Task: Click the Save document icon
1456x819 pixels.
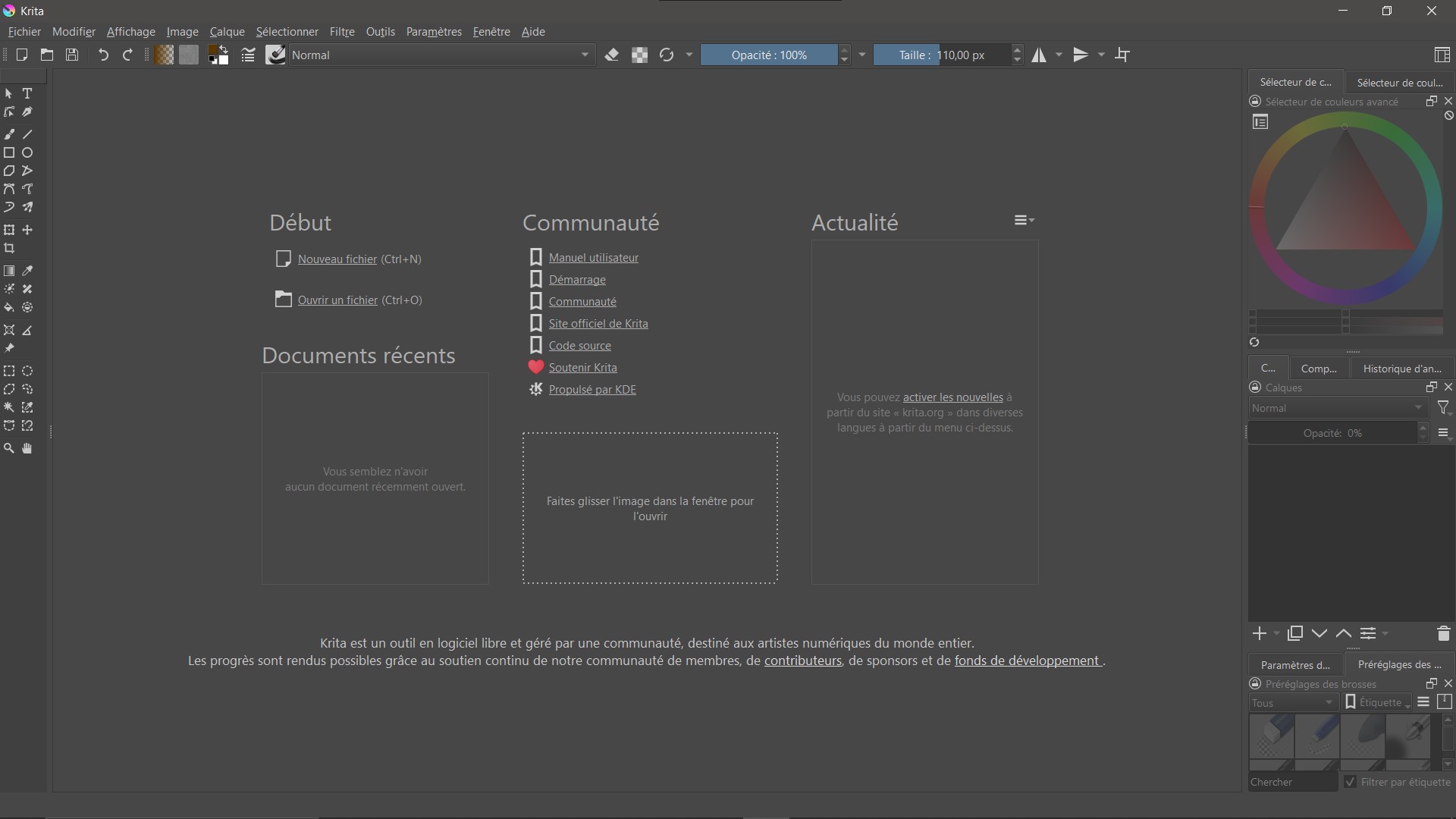Action: (72, 55)
